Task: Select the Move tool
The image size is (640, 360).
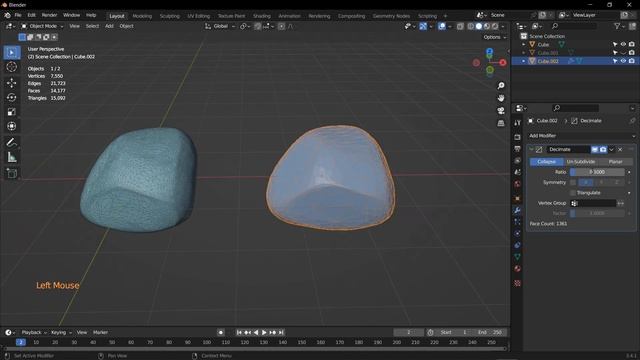Action: point(11,83)
